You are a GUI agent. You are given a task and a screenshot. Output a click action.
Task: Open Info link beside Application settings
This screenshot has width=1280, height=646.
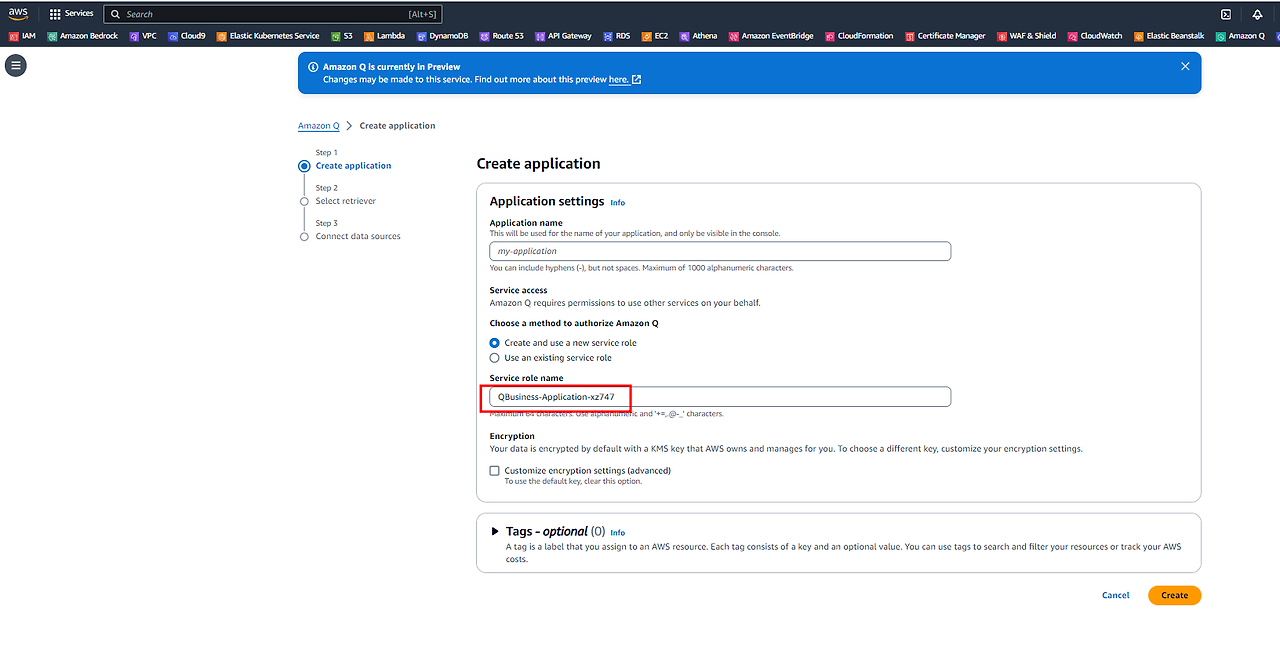click(617, 203)
